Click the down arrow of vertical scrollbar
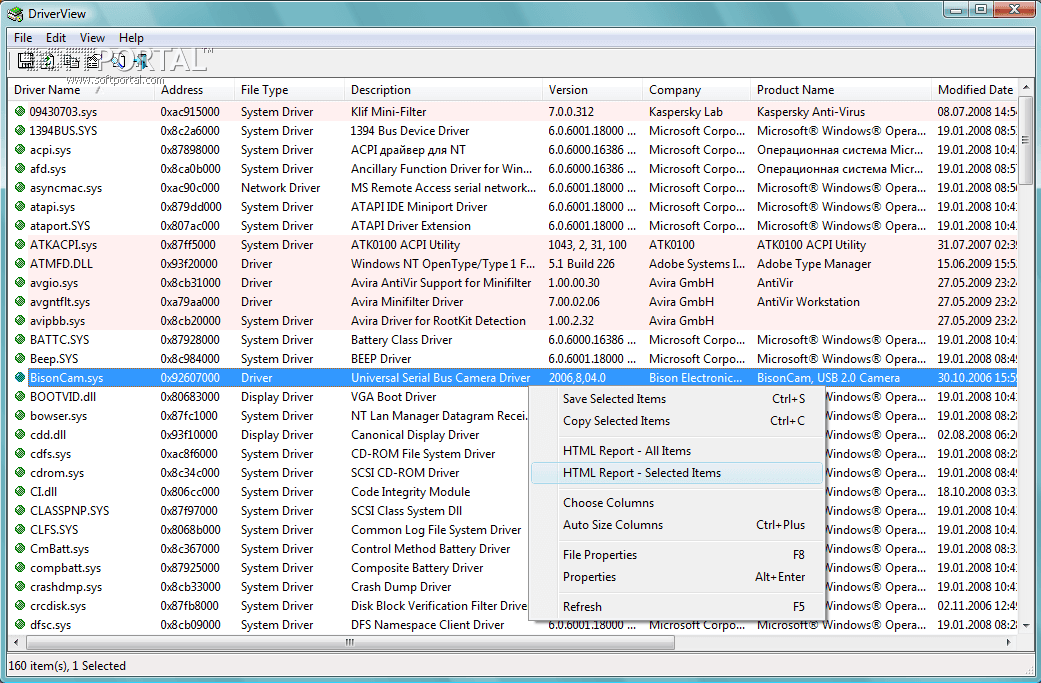 pyautogui.click(x=1026, y=625)
